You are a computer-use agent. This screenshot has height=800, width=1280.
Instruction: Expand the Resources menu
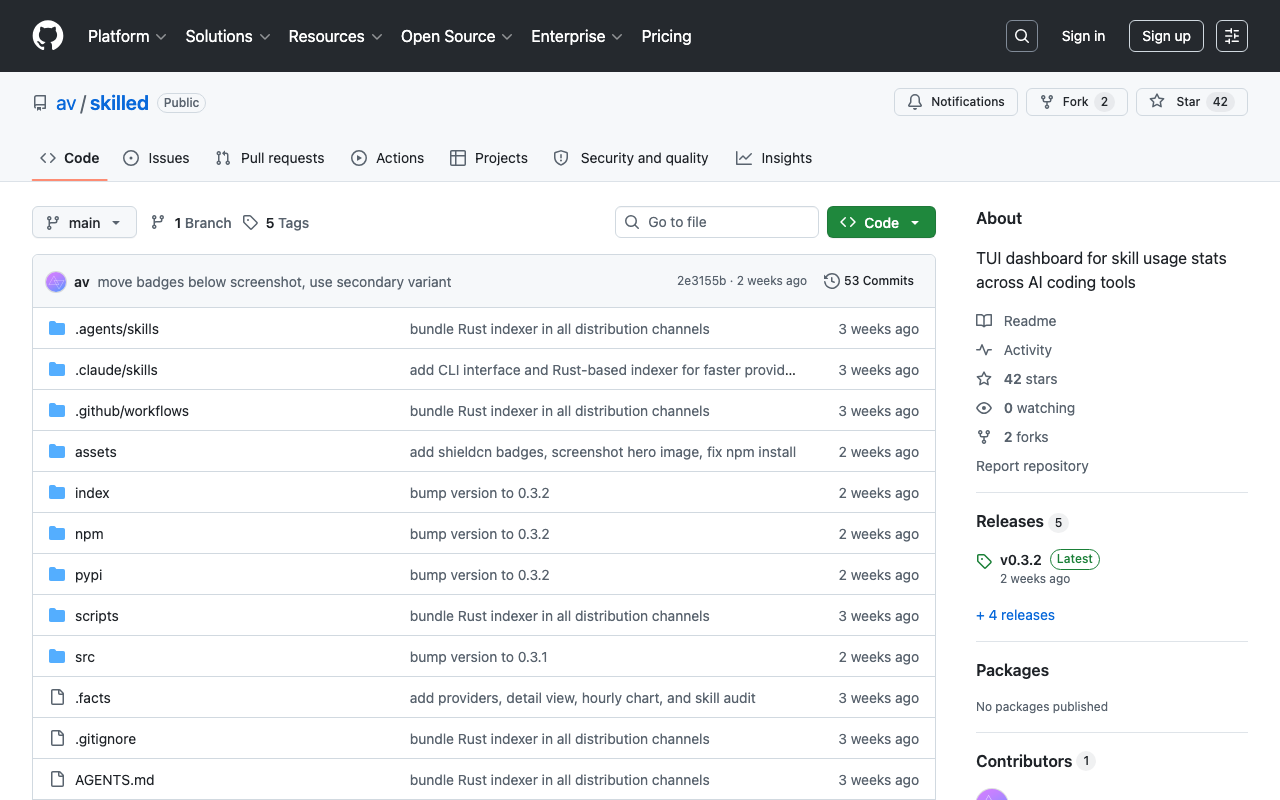(x=335, y=36)
